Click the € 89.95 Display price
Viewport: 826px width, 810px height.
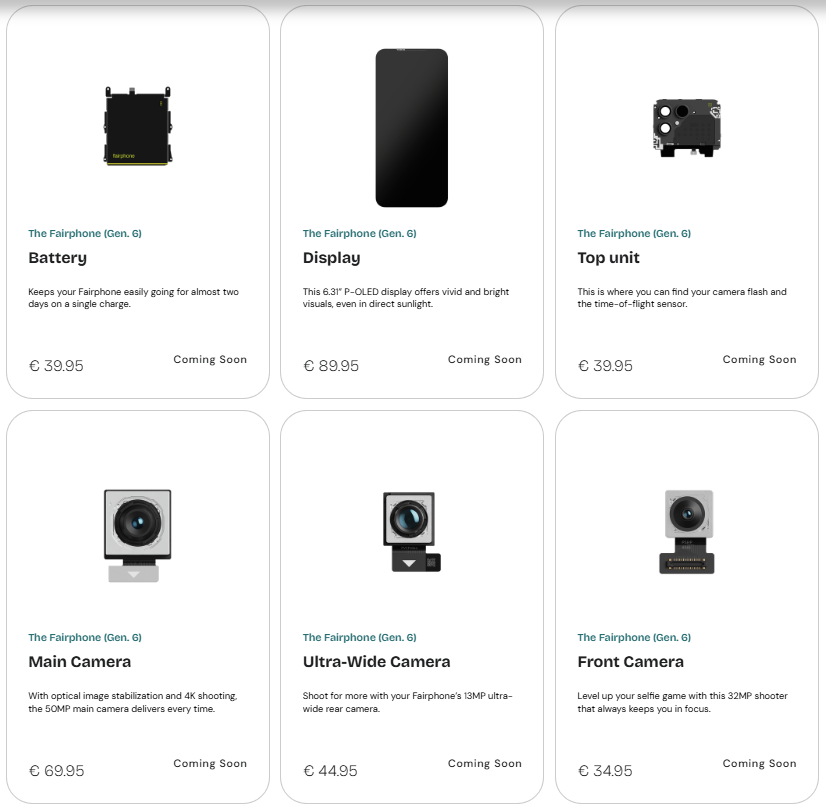click(x=331, y=366)
